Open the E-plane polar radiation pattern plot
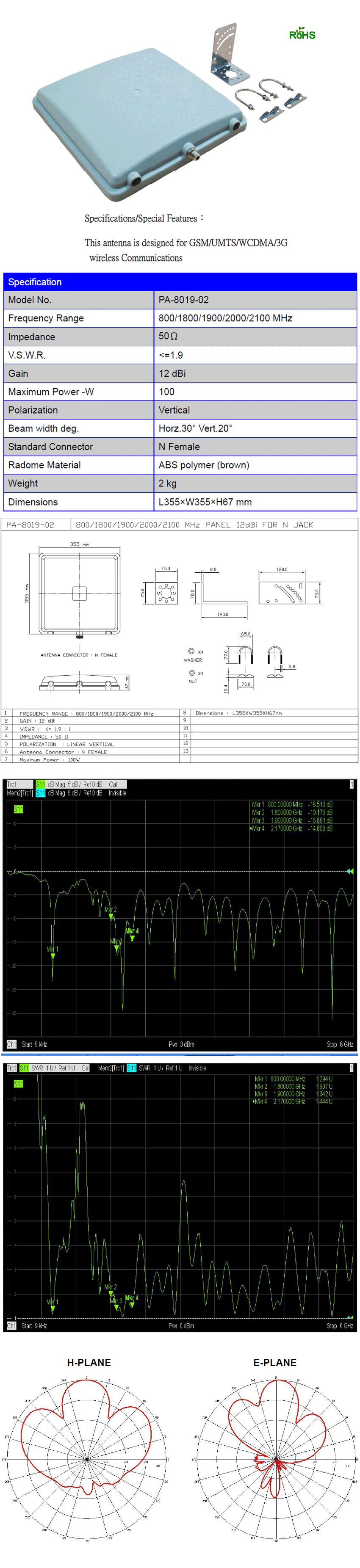 coord(276,1458)
